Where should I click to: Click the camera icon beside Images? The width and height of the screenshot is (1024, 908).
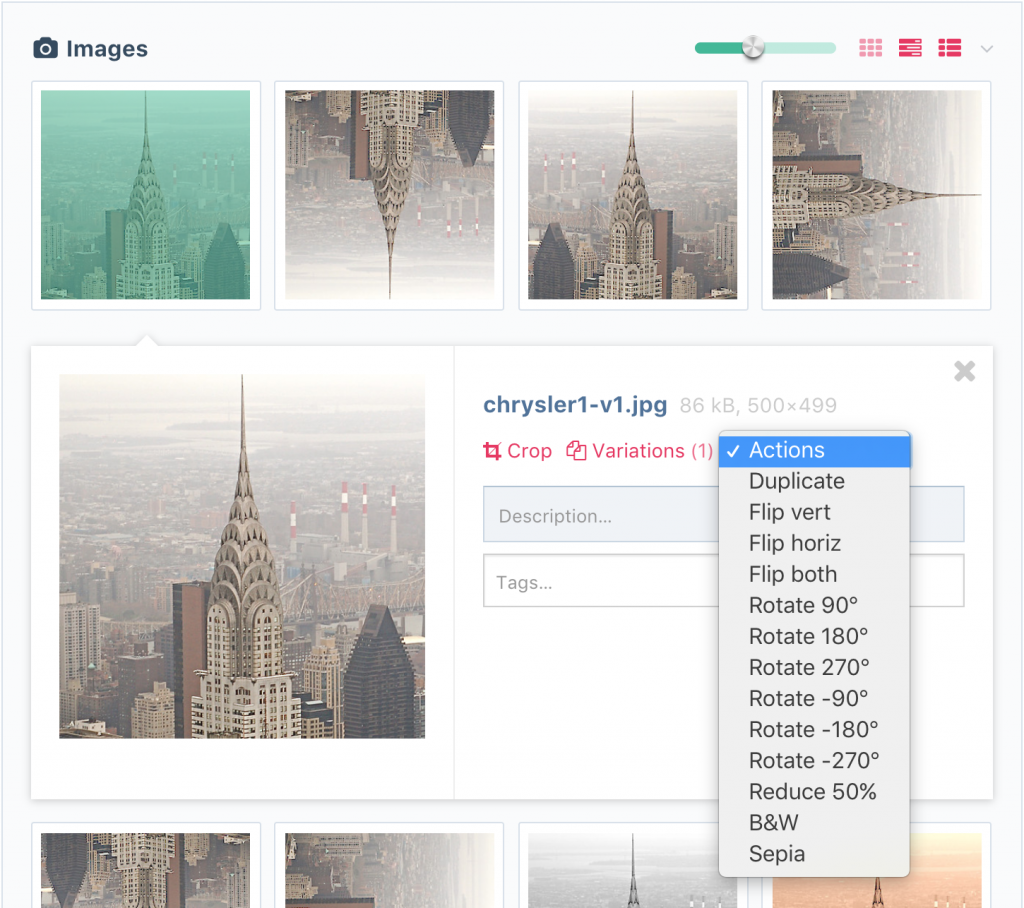tap(45, 48)
